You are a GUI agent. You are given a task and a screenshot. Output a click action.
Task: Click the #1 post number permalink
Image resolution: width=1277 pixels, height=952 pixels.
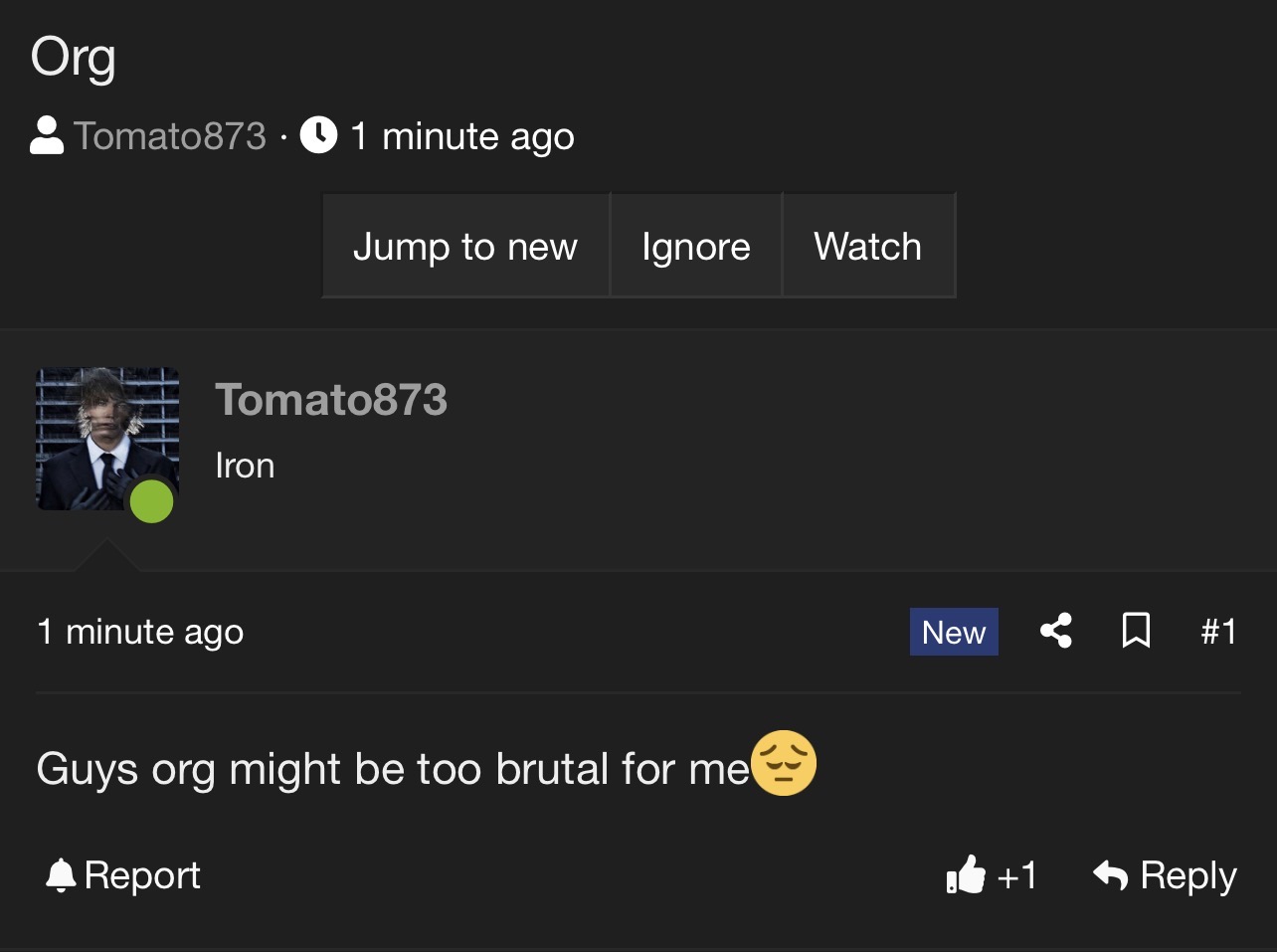1218,631
